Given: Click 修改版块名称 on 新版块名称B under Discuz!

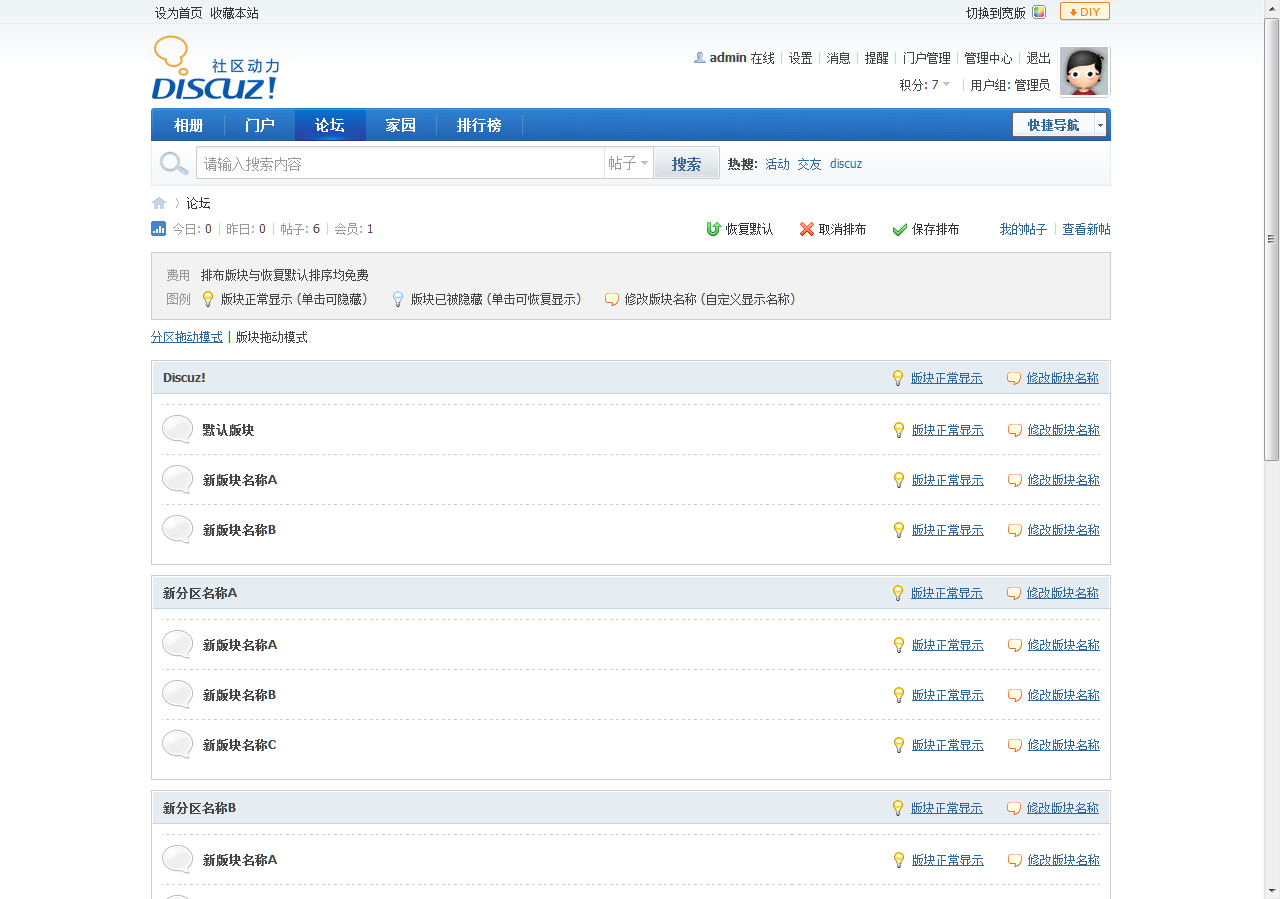Looking at the screenshot, I should [1063, 530].
